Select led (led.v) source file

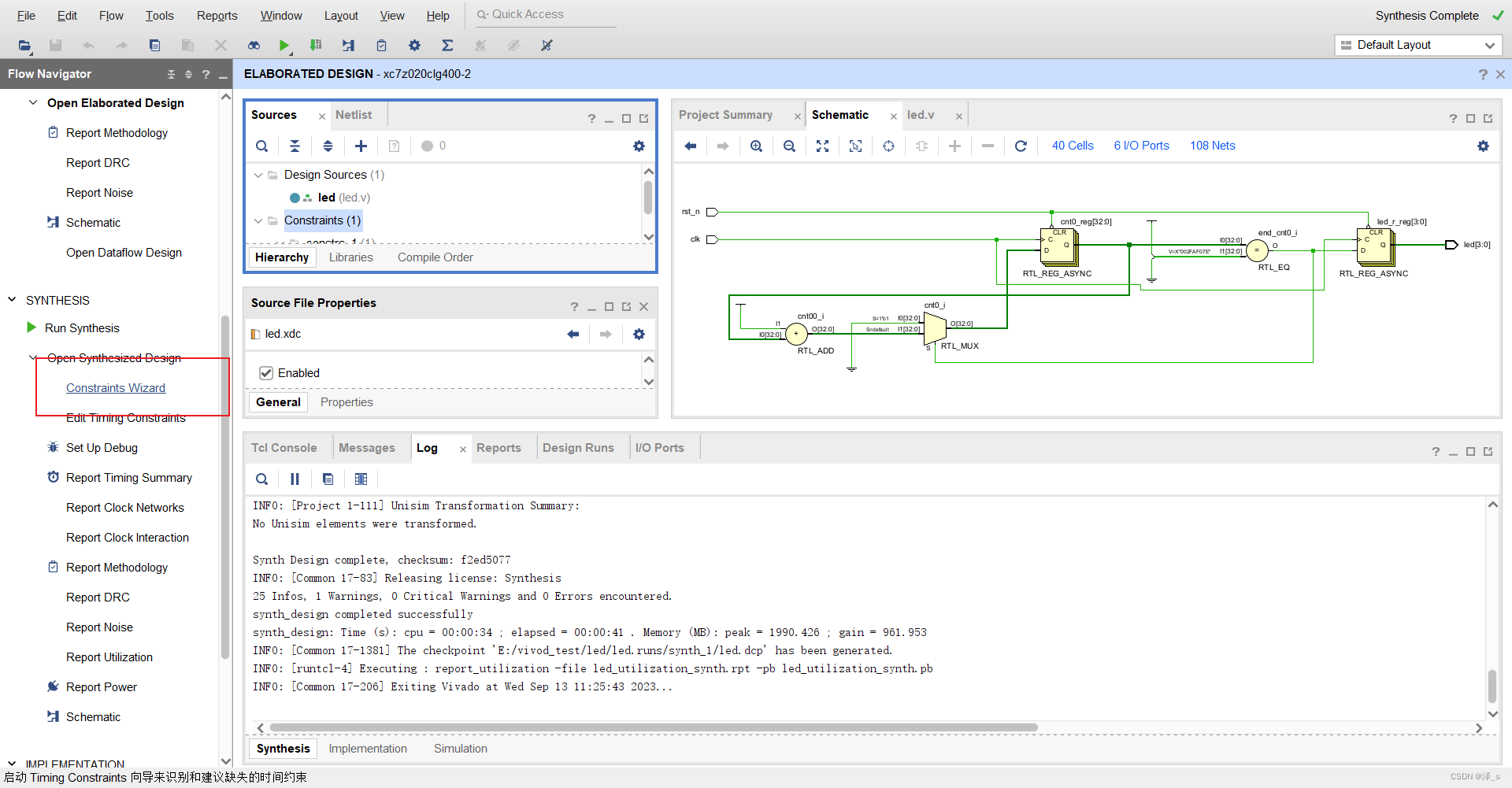(343, 198)
